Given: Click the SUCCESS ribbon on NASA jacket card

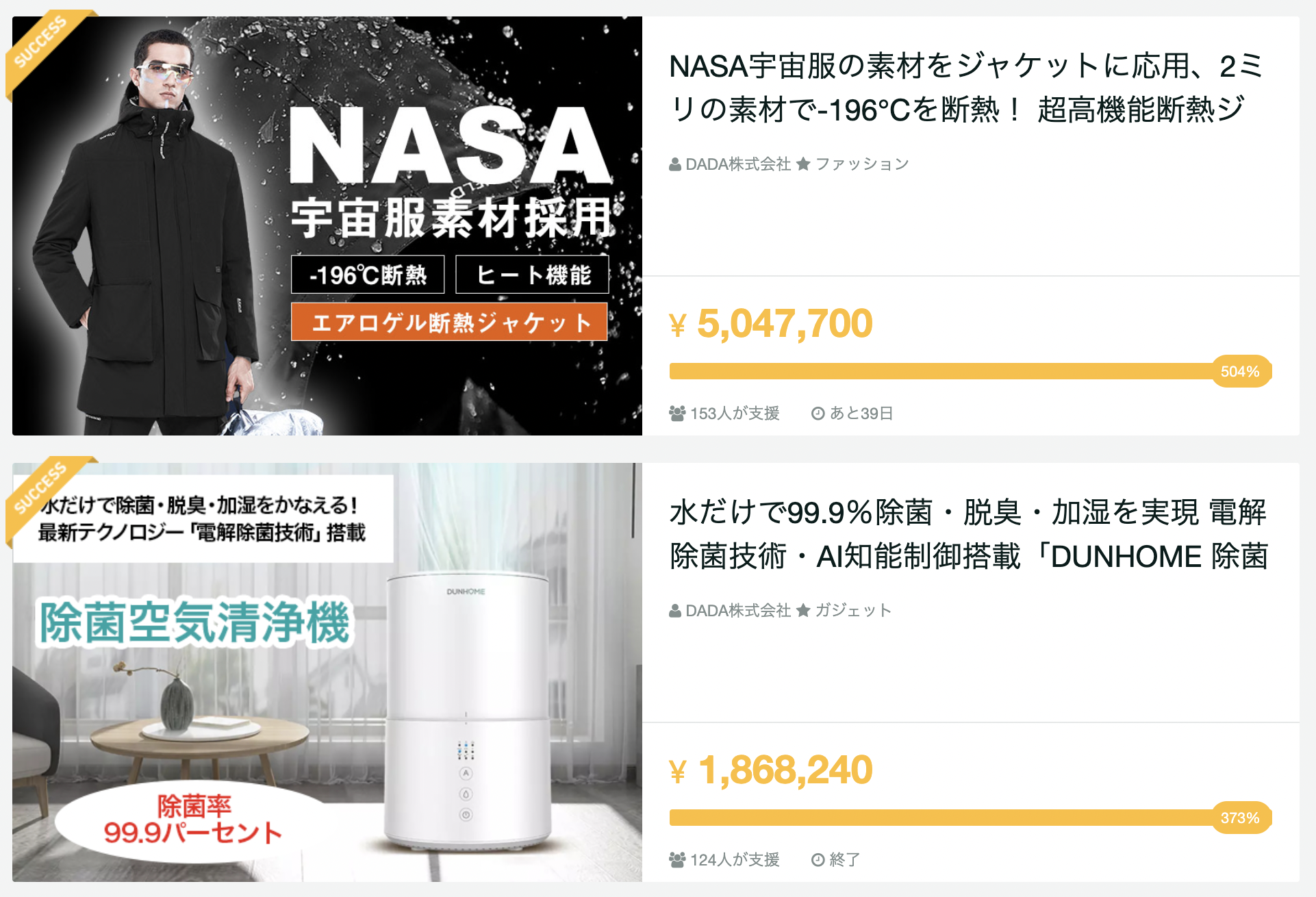Looking at the screenshot, I should pyautogui.click(x=41, y=42).
